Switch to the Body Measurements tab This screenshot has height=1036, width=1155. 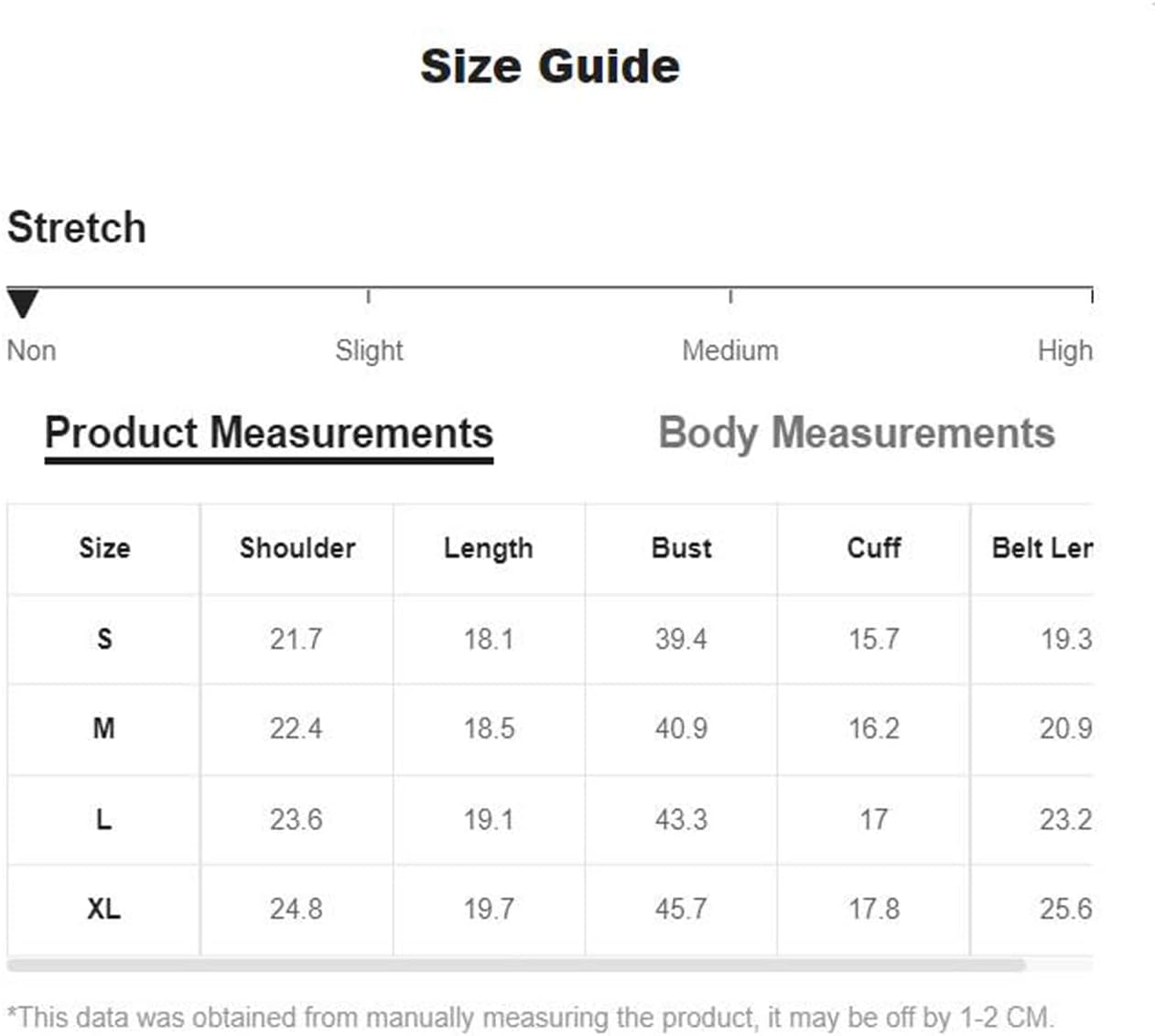click(x=857, y=433)
